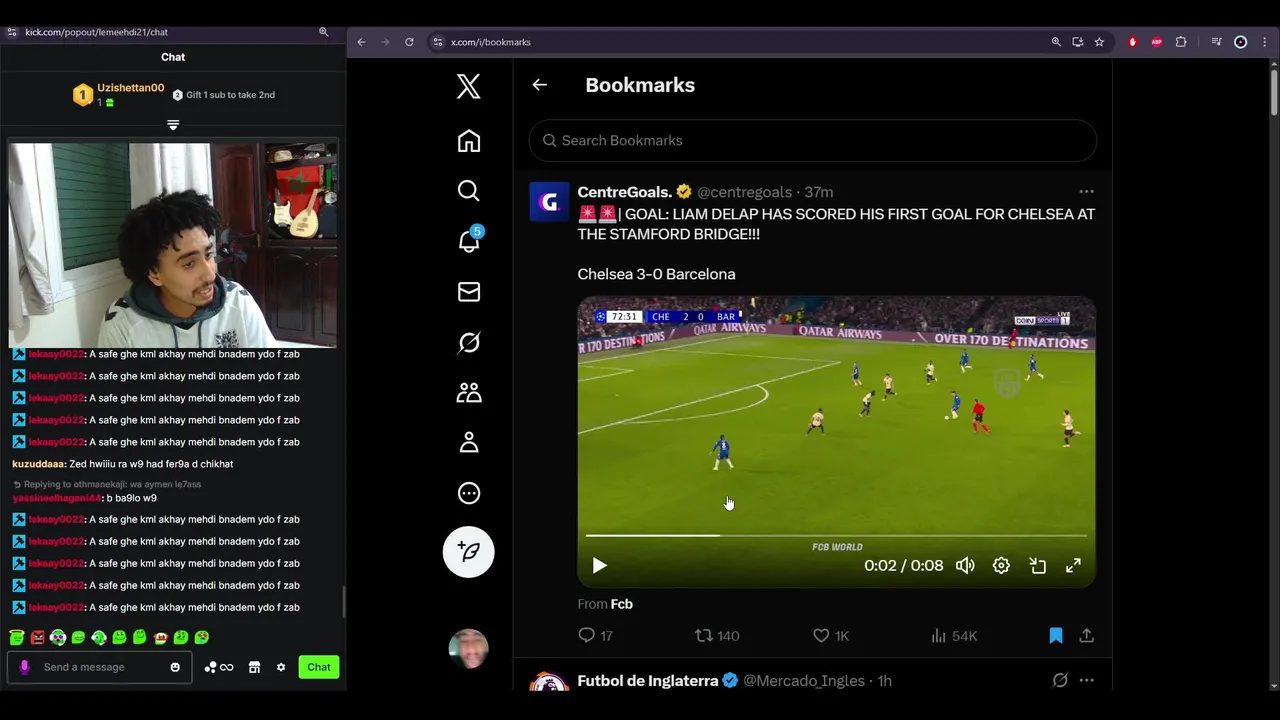
Task: Install app icon in address bar
Action: [1078, 42]
